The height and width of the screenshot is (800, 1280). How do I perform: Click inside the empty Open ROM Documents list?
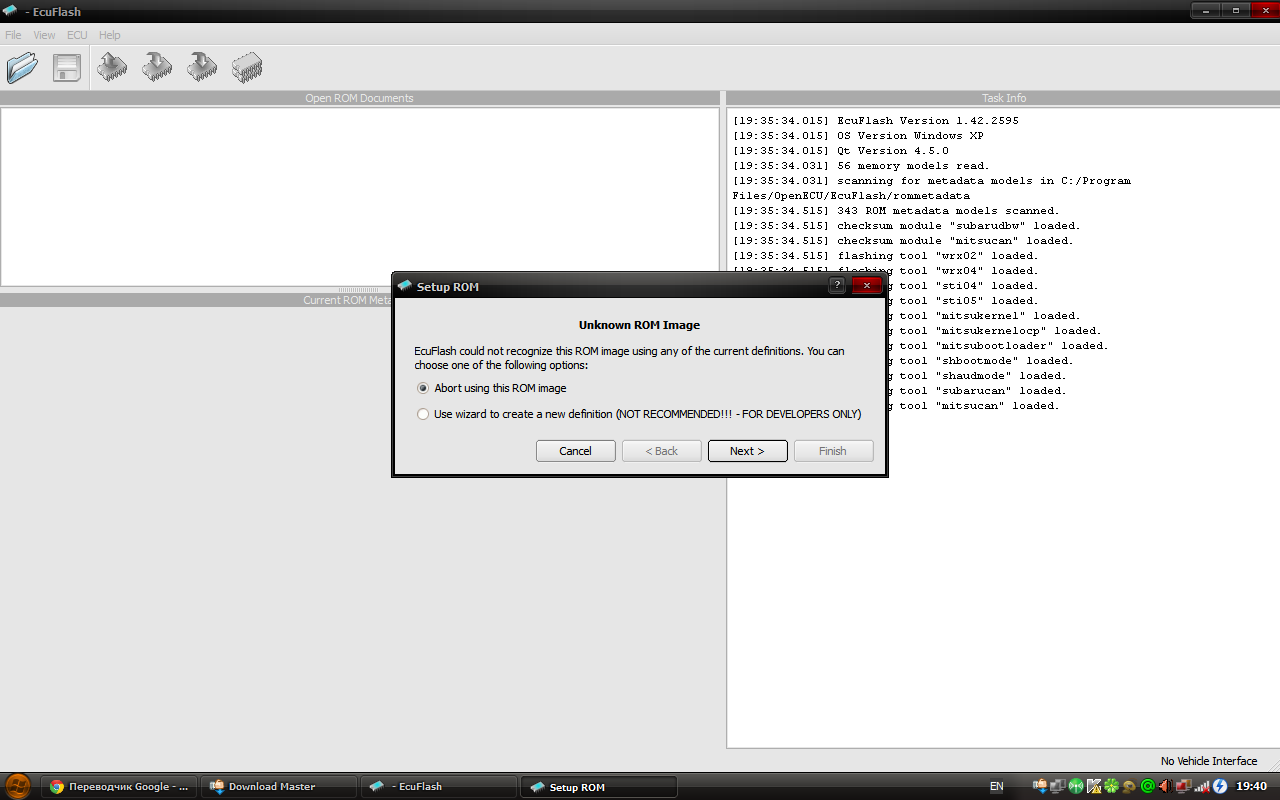pos(360,196)
